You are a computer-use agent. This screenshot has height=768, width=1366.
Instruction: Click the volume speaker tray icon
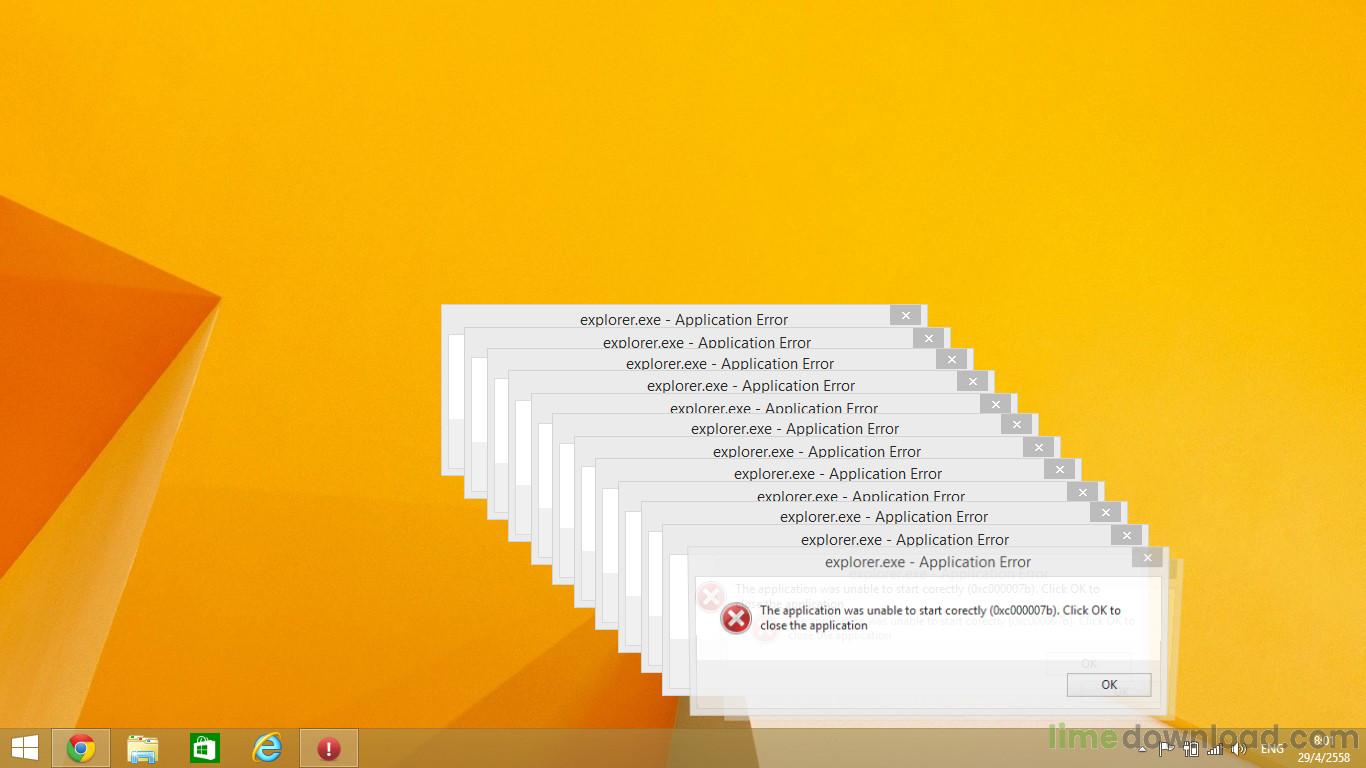click(1239, 749)
